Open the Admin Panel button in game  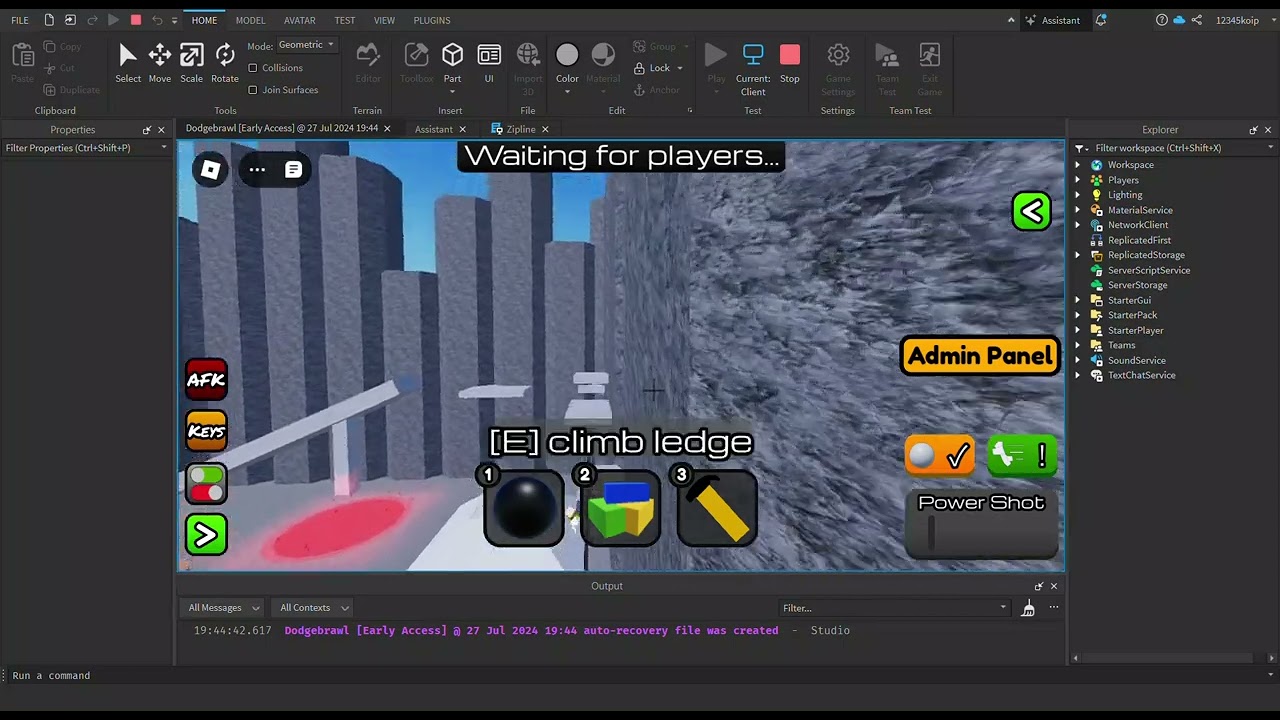(x=980, y=356)
